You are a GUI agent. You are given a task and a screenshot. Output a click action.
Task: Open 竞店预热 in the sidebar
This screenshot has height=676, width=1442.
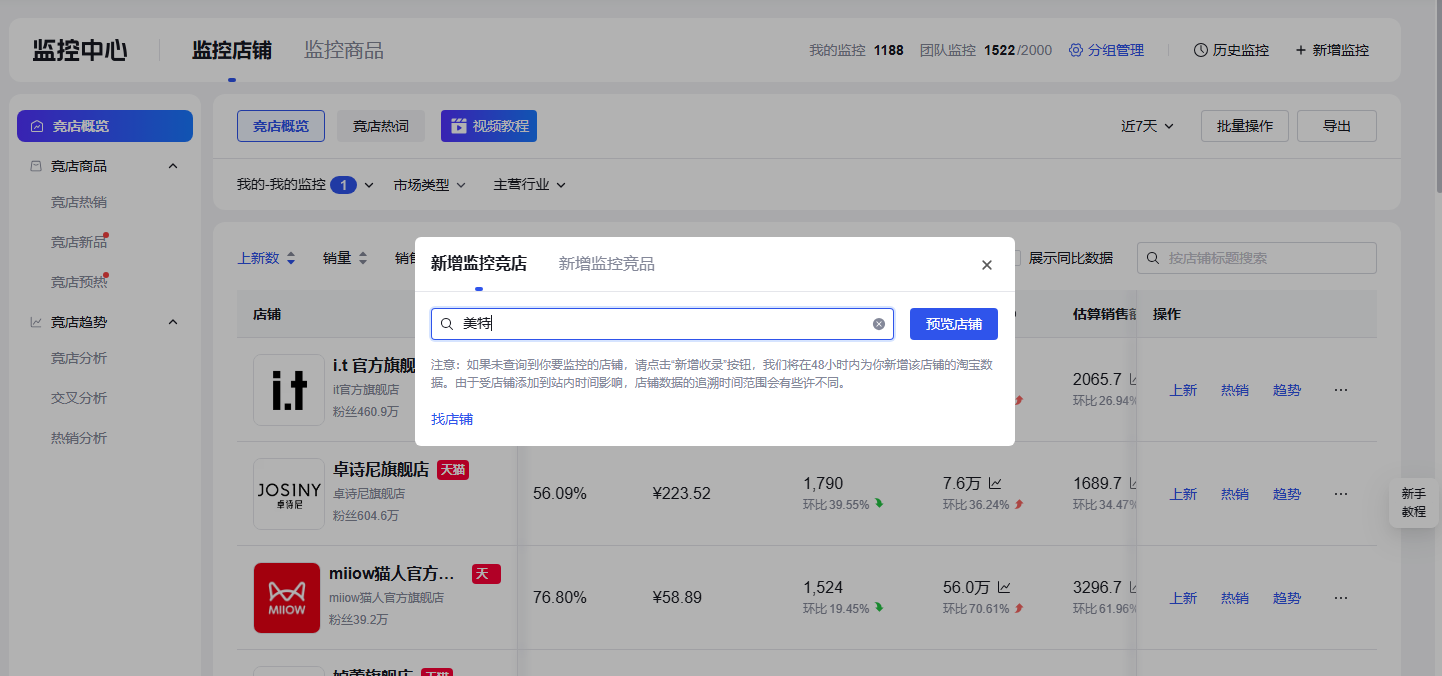79,282
